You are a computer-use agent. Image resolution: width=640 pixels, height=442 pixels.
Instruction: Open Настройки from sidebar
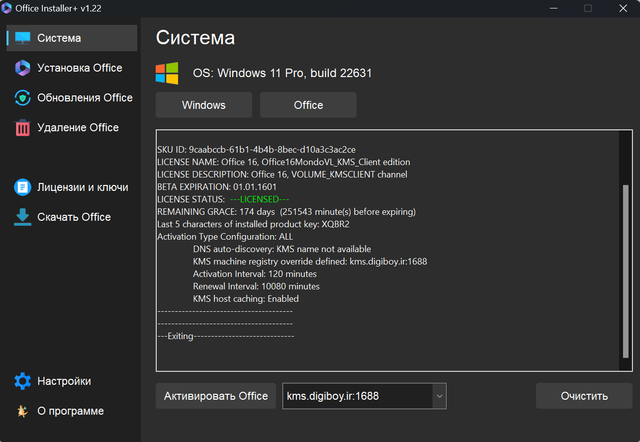[72, 381]
